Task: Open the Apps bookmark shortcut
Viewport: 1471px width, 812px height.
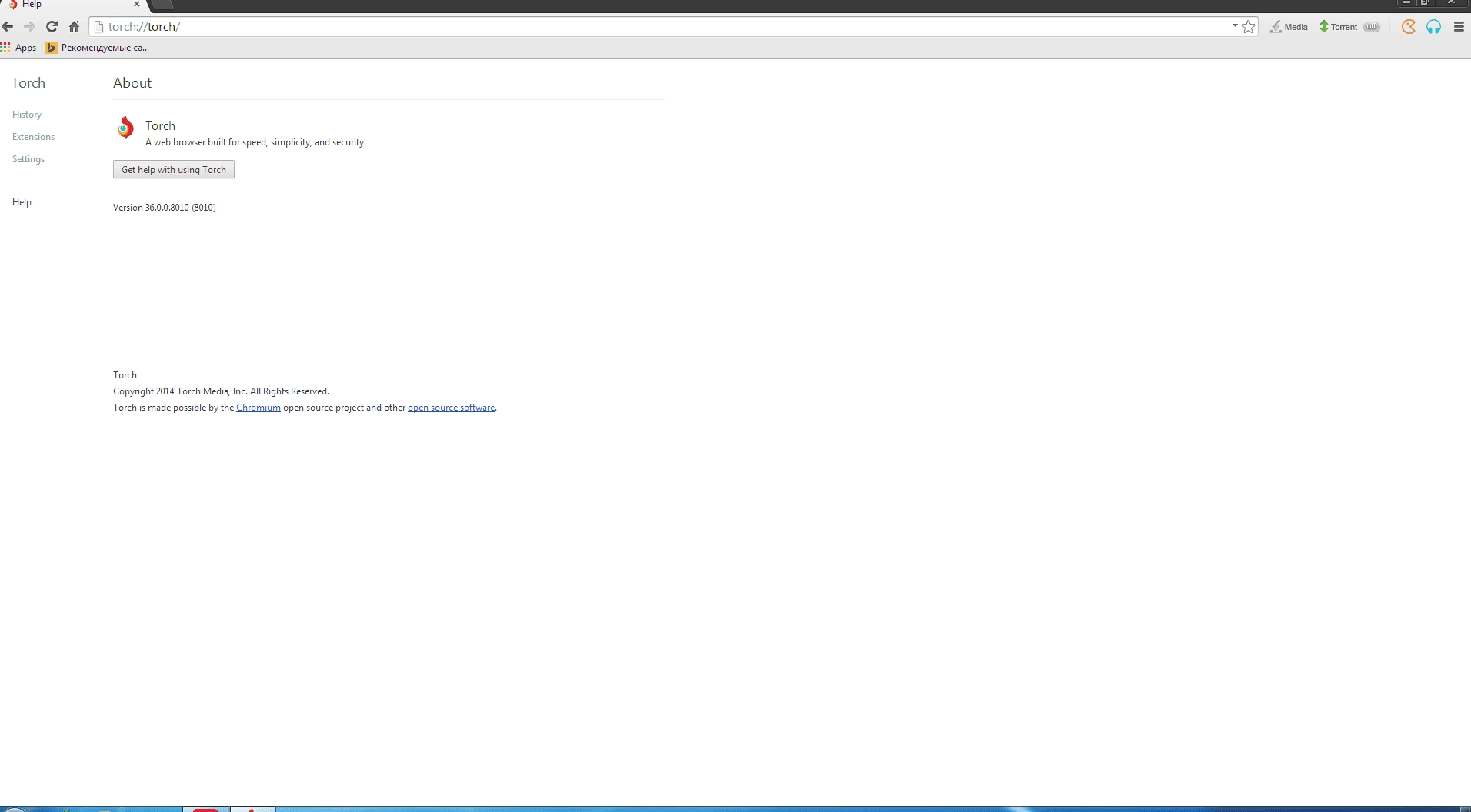Action: tap(18, 48)
